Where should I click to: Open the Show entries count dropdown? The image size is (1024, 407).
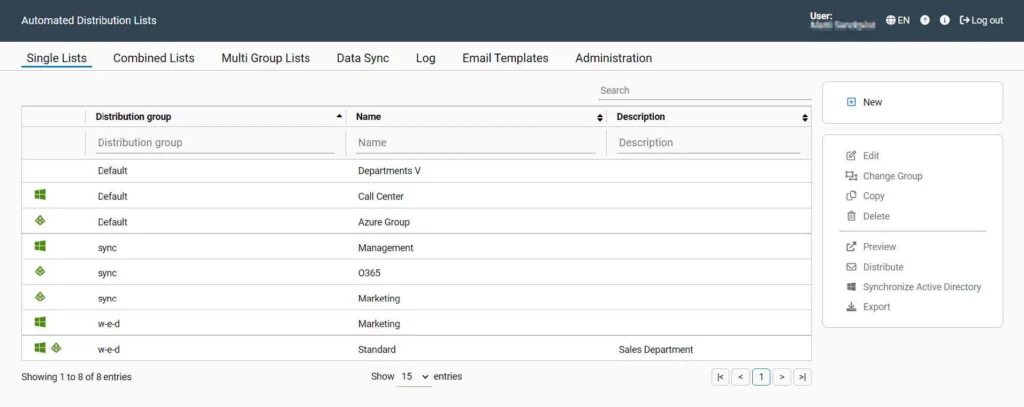414,377
